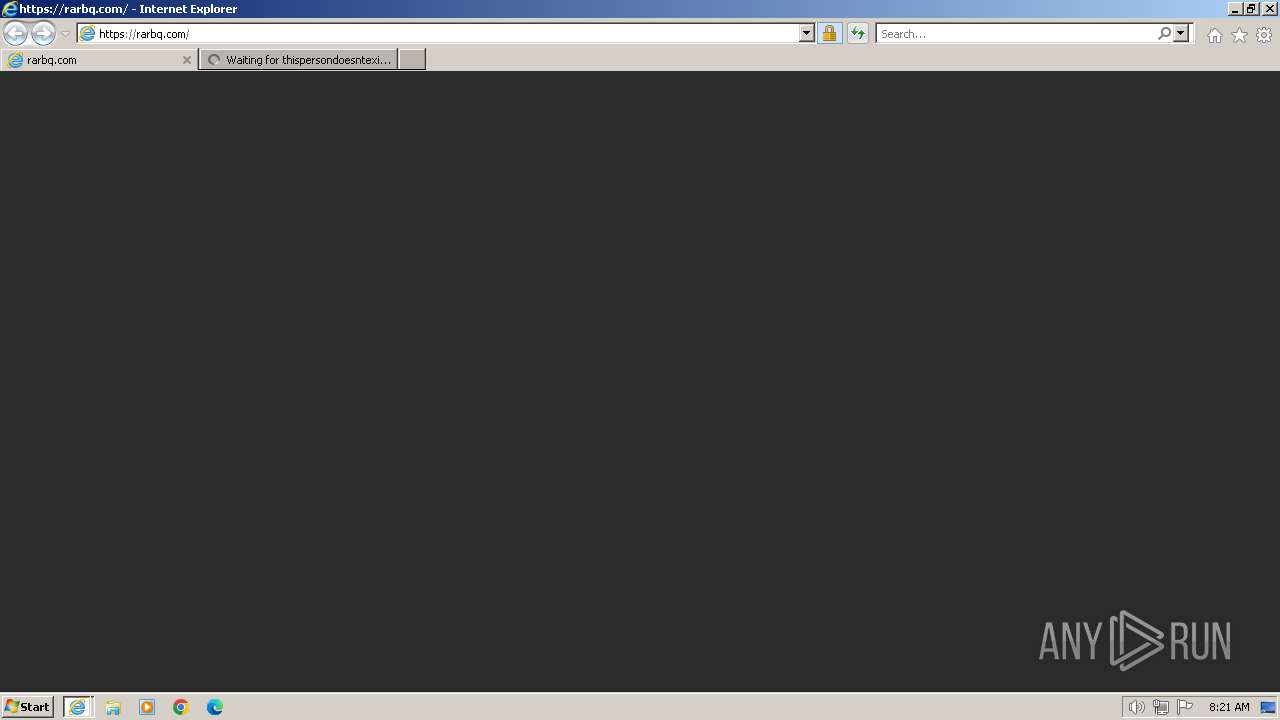Click the network tray icon
Image resolution: width=1280 pixels, height=720 pixels.
tap(1160, 707)
